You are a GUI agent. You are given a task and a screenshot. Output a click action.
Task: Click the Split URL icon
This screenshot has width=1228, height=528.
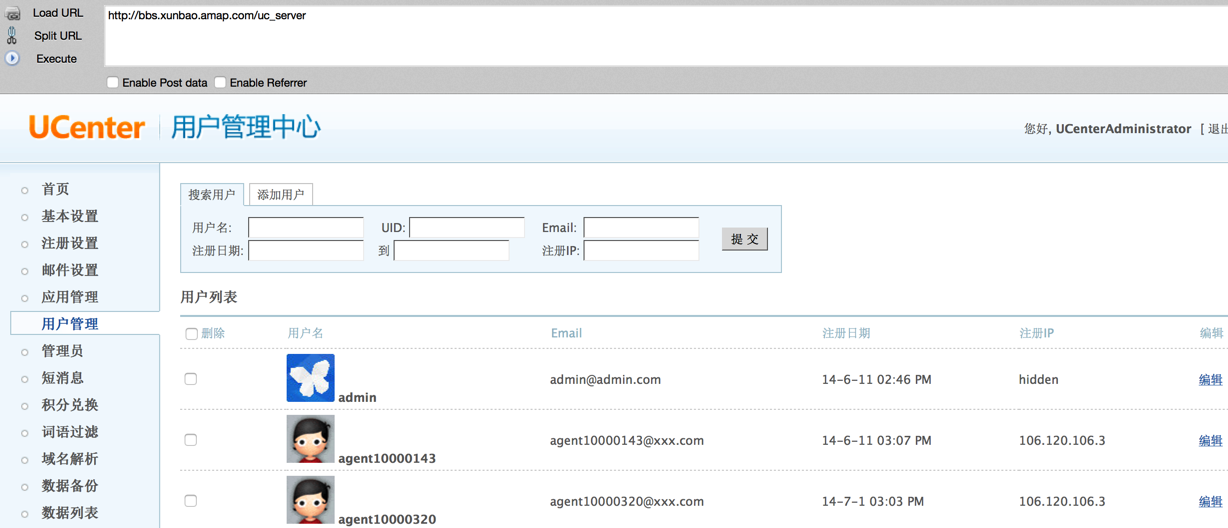[12, 35]
